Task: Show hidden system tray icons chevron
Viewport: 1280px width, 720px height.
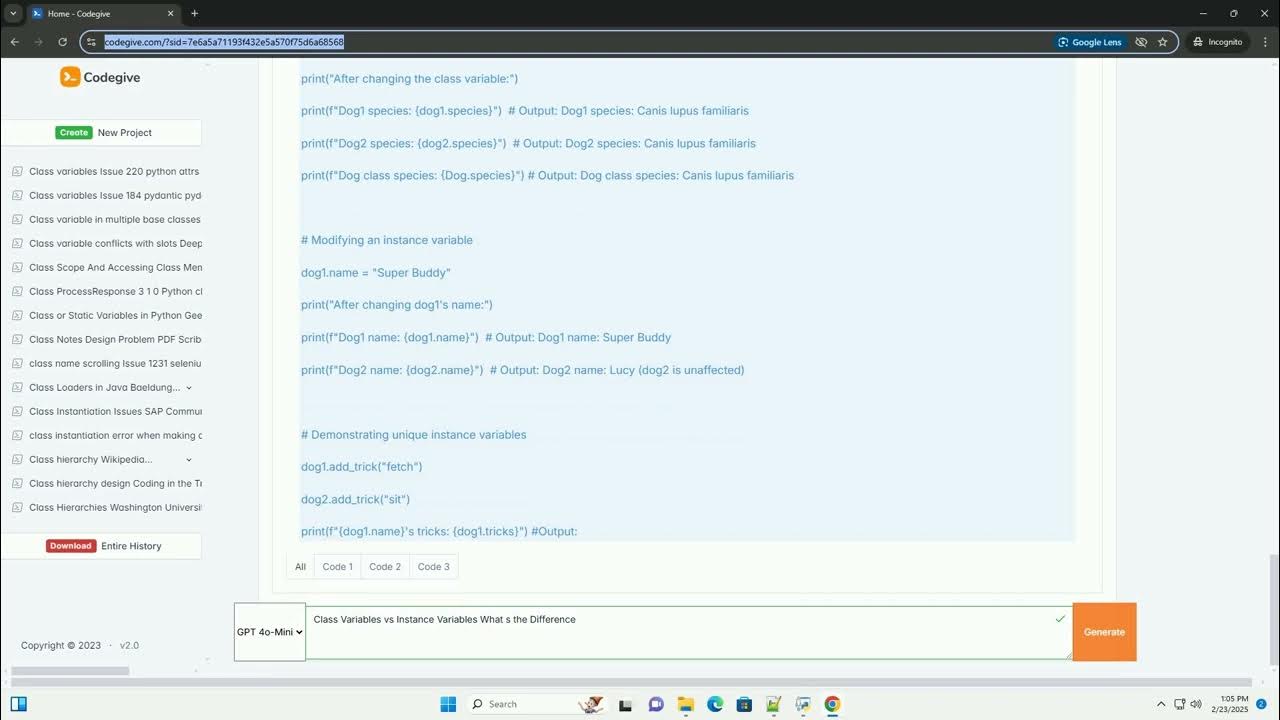Action: tap(1161, 704)
